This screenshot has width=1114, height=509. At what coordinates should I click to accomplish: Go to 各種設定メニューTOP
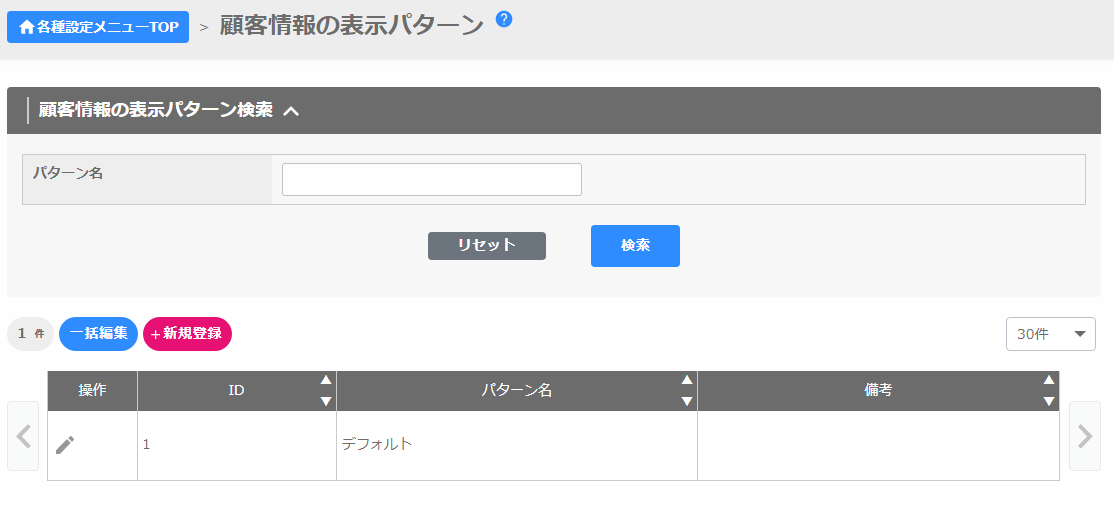(x=98, y=27)
